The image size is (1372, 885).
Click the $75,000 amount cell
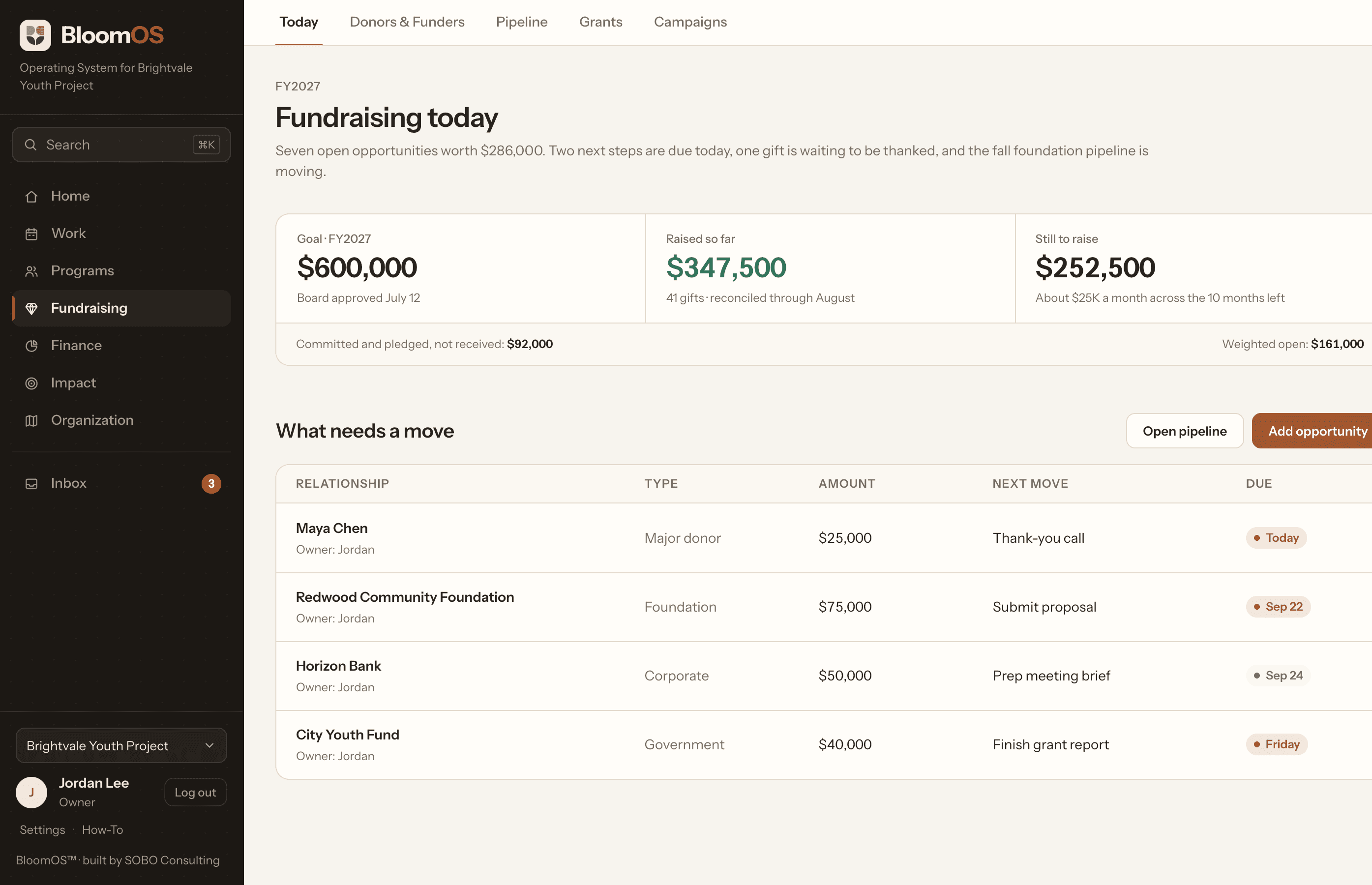pyautogui.click(x=845, y=607)
